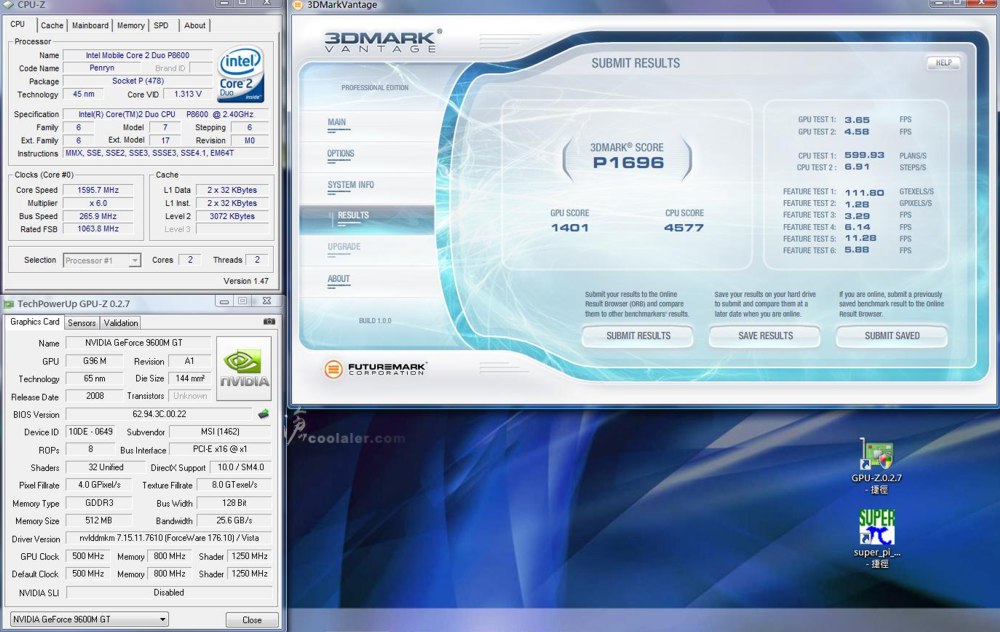Go to MAIN in 3DMark sidebar
Screen dimensions: 1000x632
coord(337,122)
